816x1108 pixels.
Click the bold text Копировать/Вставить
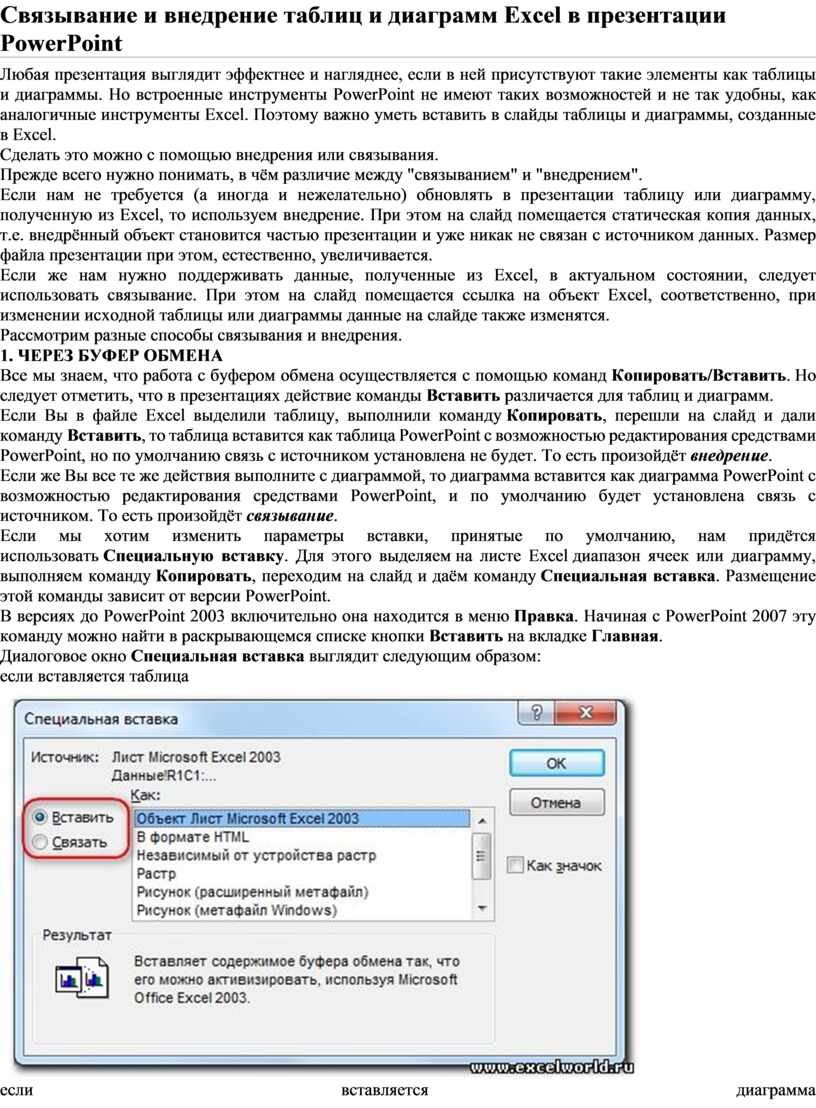point(699,375)
